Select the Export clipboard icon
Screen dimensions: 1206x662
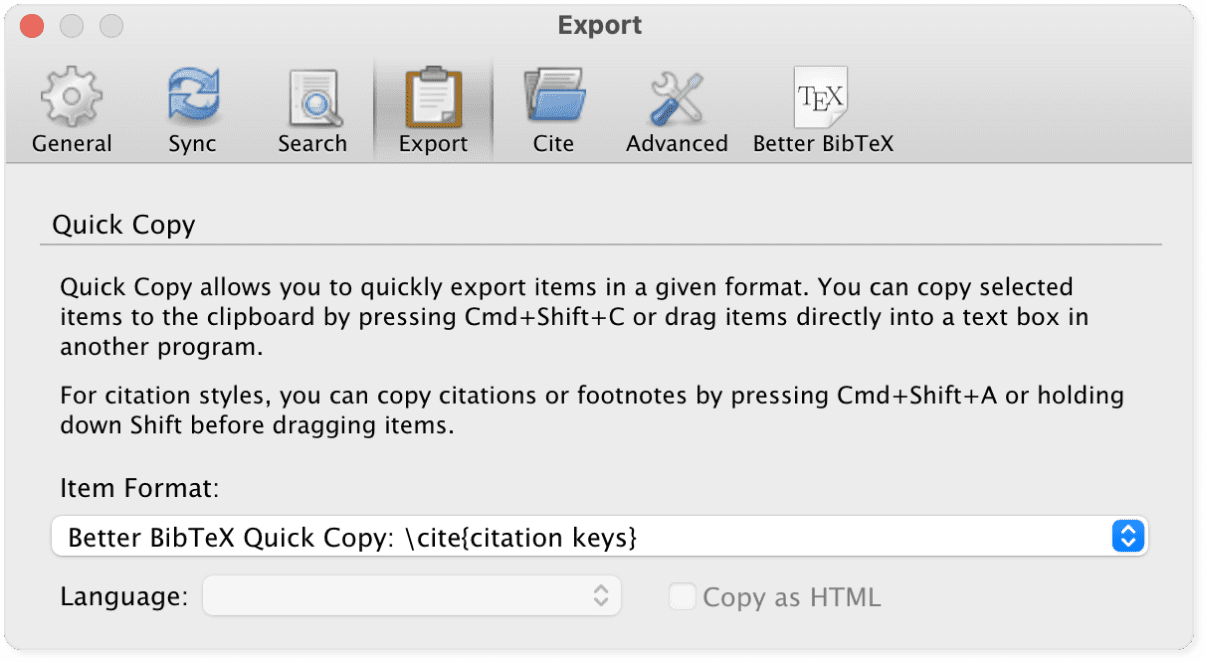tap(433, 95)
